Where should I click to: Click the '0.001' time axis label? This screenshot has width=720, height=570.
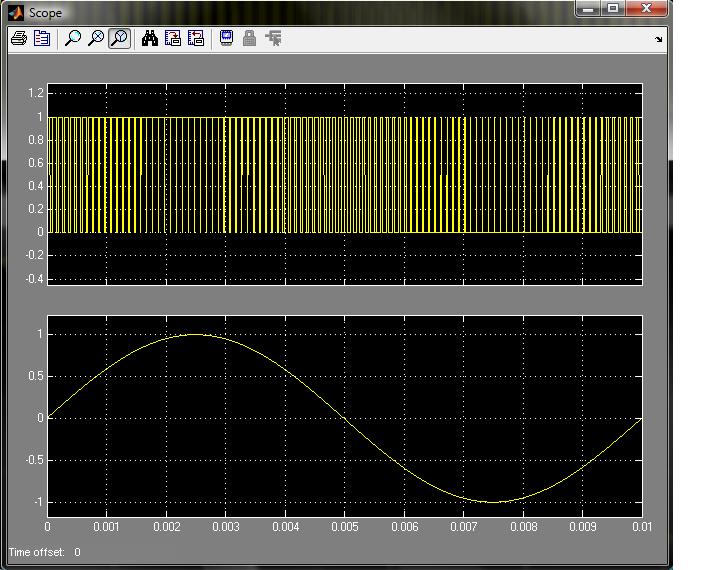tap(107, 527)
